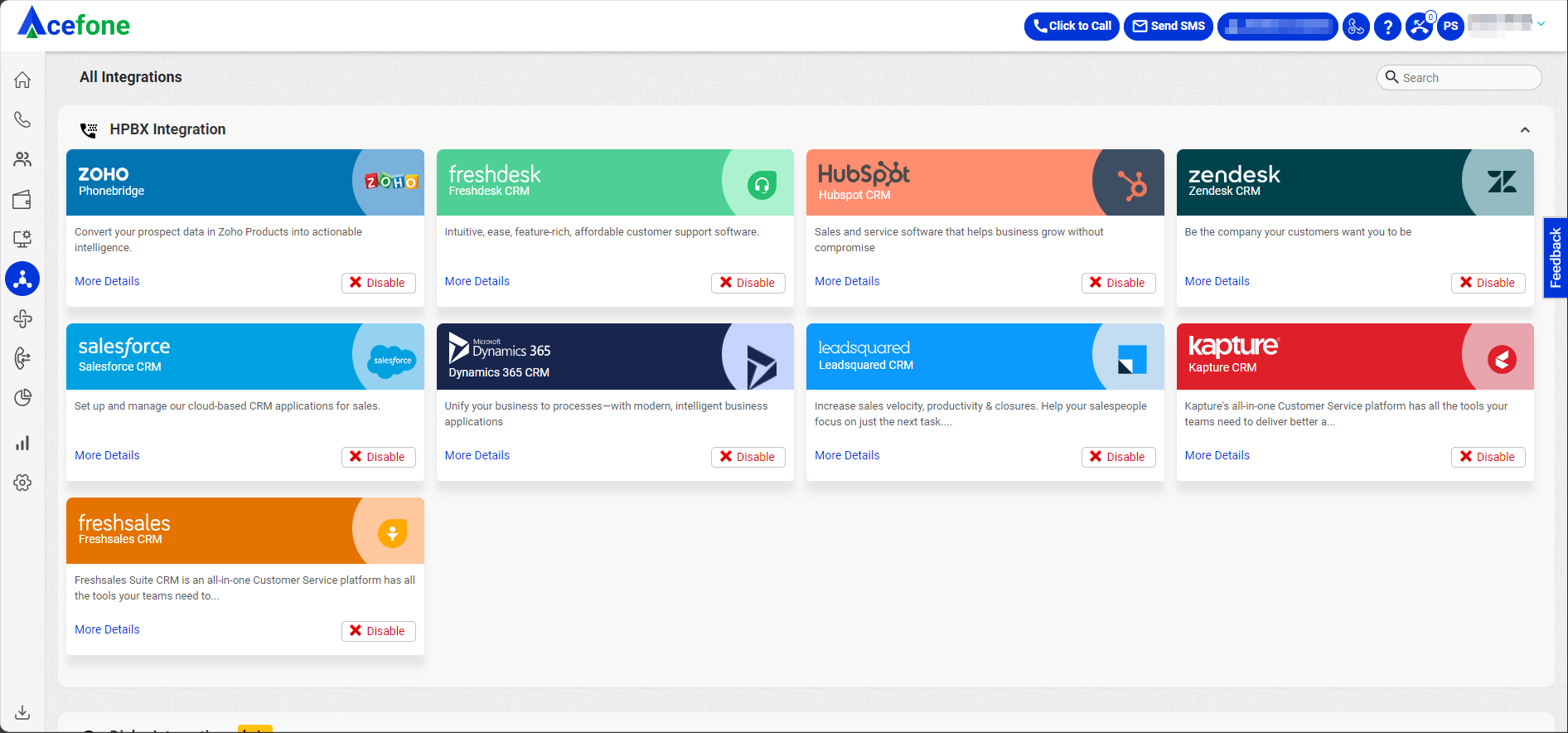Open More Details for Zendesk CRM
1568x733 pixels.
coord(1217,281)
